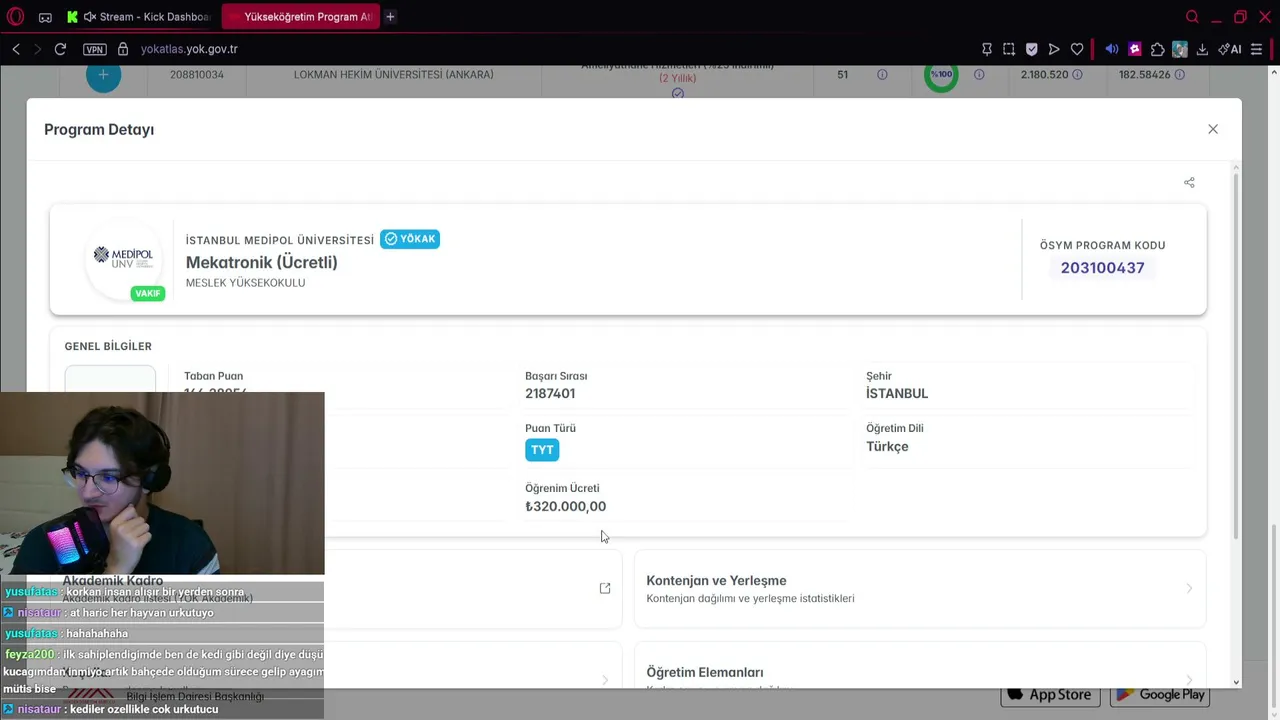Open the AI assistant button

[x=1230, y=49]
